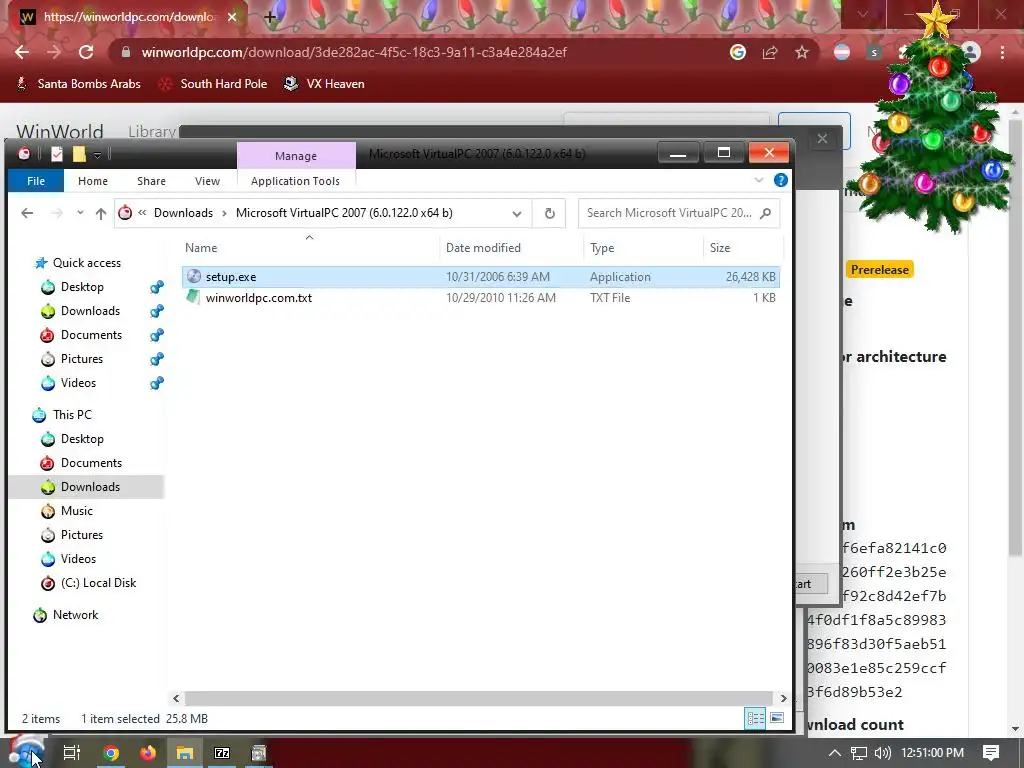Click Quick Access Toolbar properties icon
The image size is (1024, 768).
57,154
